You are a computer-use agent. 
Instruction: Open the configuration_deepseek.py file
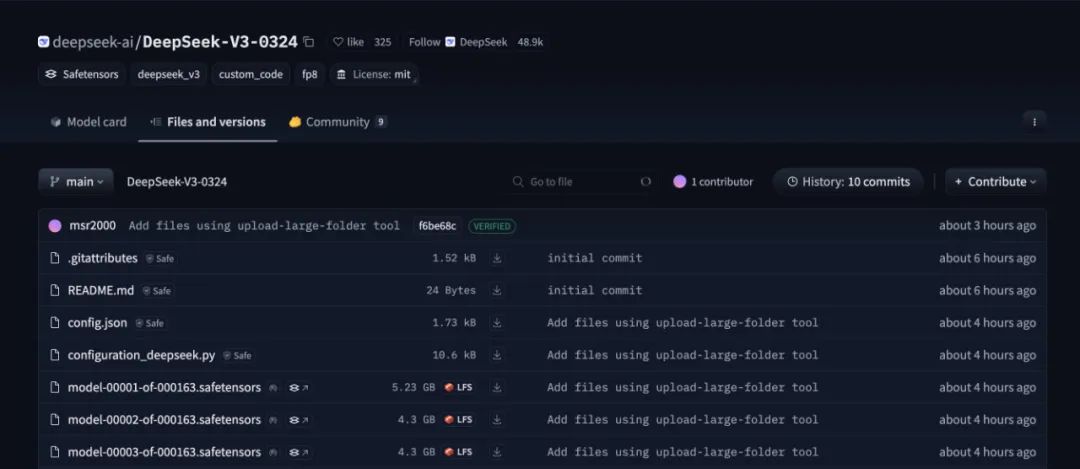coord(141,355)
